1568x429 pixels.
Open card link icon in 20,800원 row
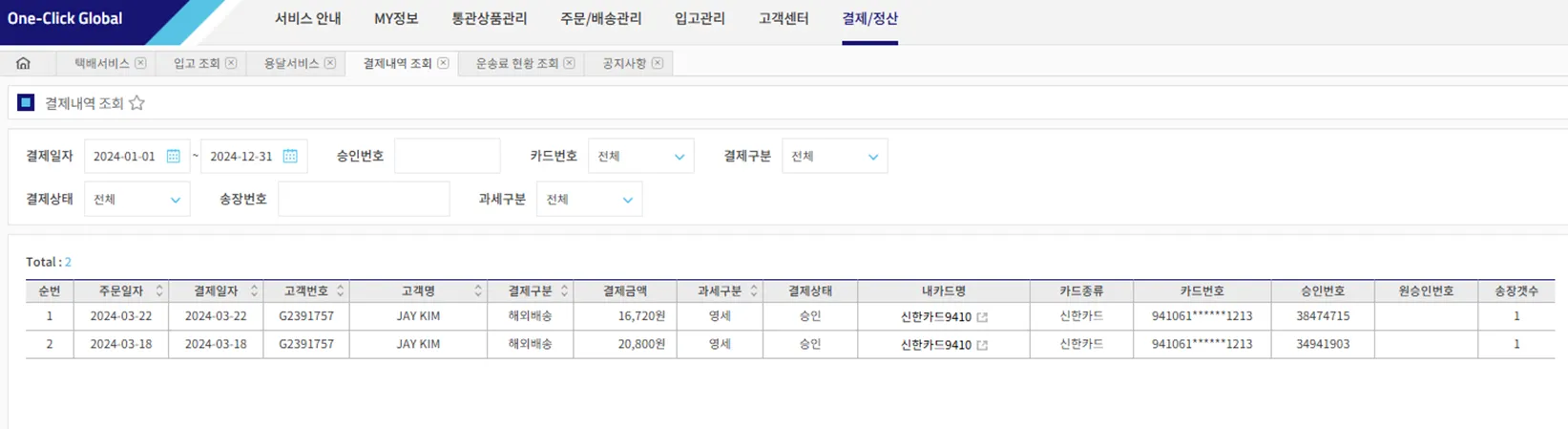pos(982,345)
